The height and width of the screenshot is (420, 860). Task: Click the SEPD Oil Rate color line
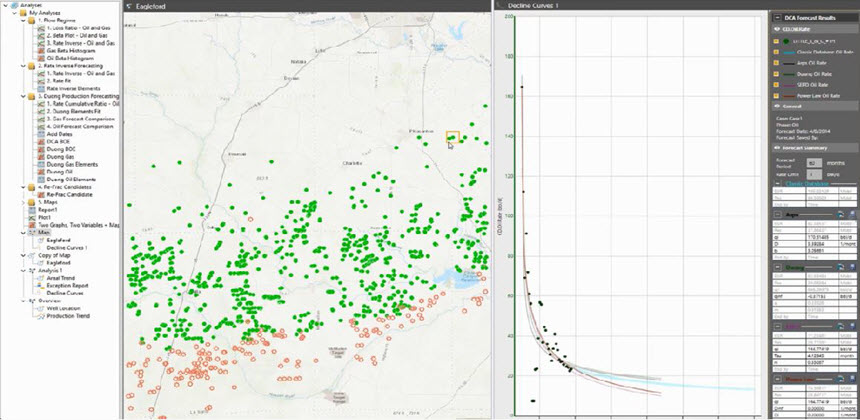(x=789, y=85)
